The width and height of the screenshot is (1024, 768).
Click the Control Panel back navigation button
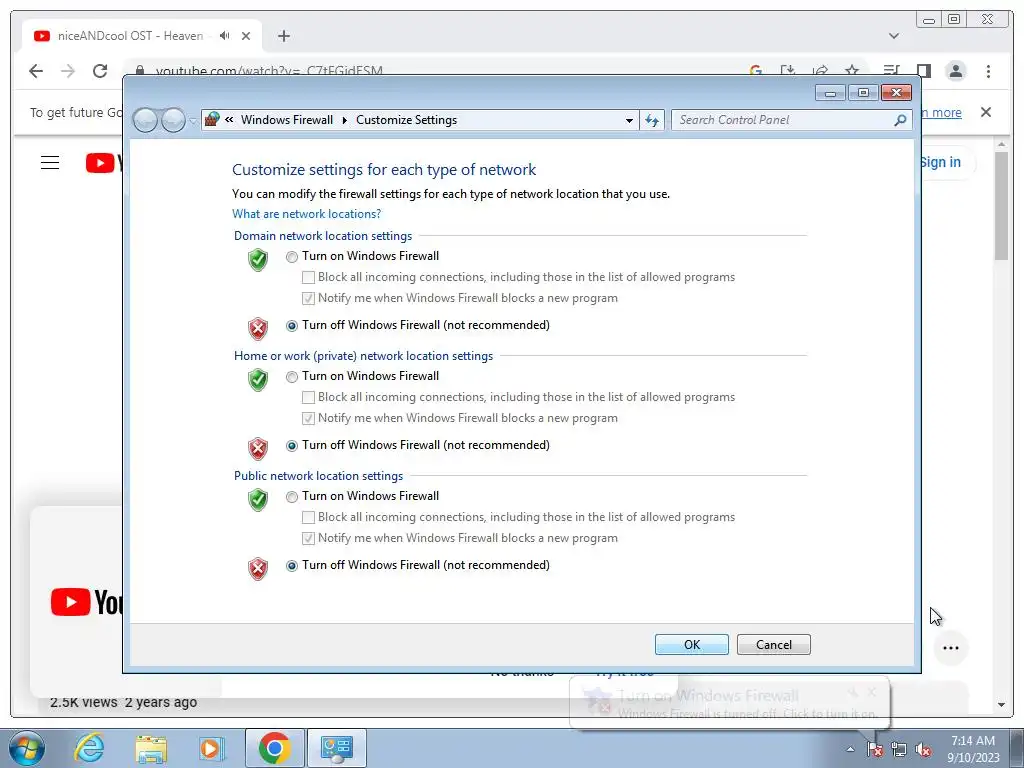pyautogui.click(x=146, y=120)
